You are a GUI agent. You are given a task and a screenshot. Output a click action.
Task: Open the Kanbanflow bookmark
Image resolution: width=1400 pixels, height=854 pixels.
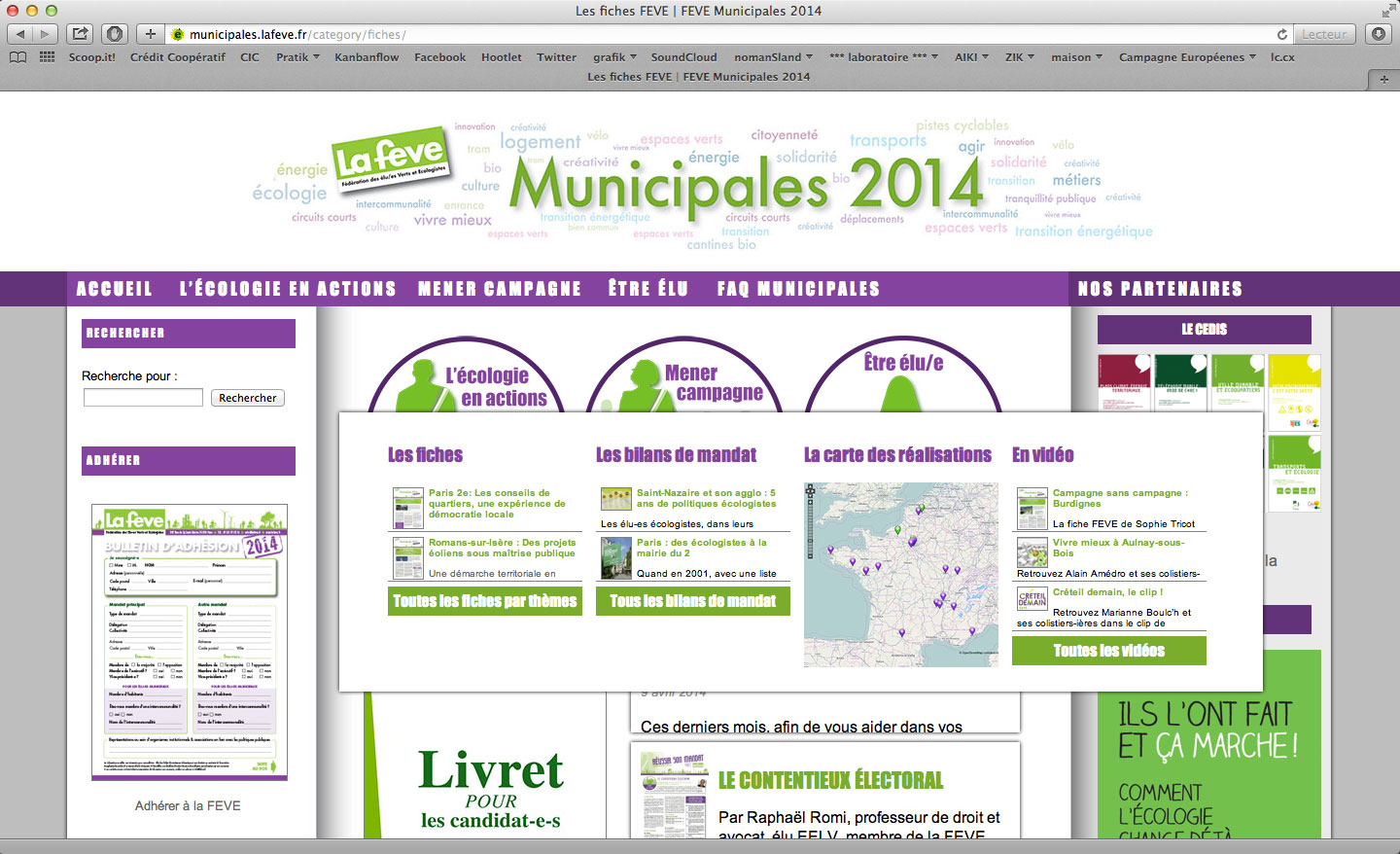(367, 57)
